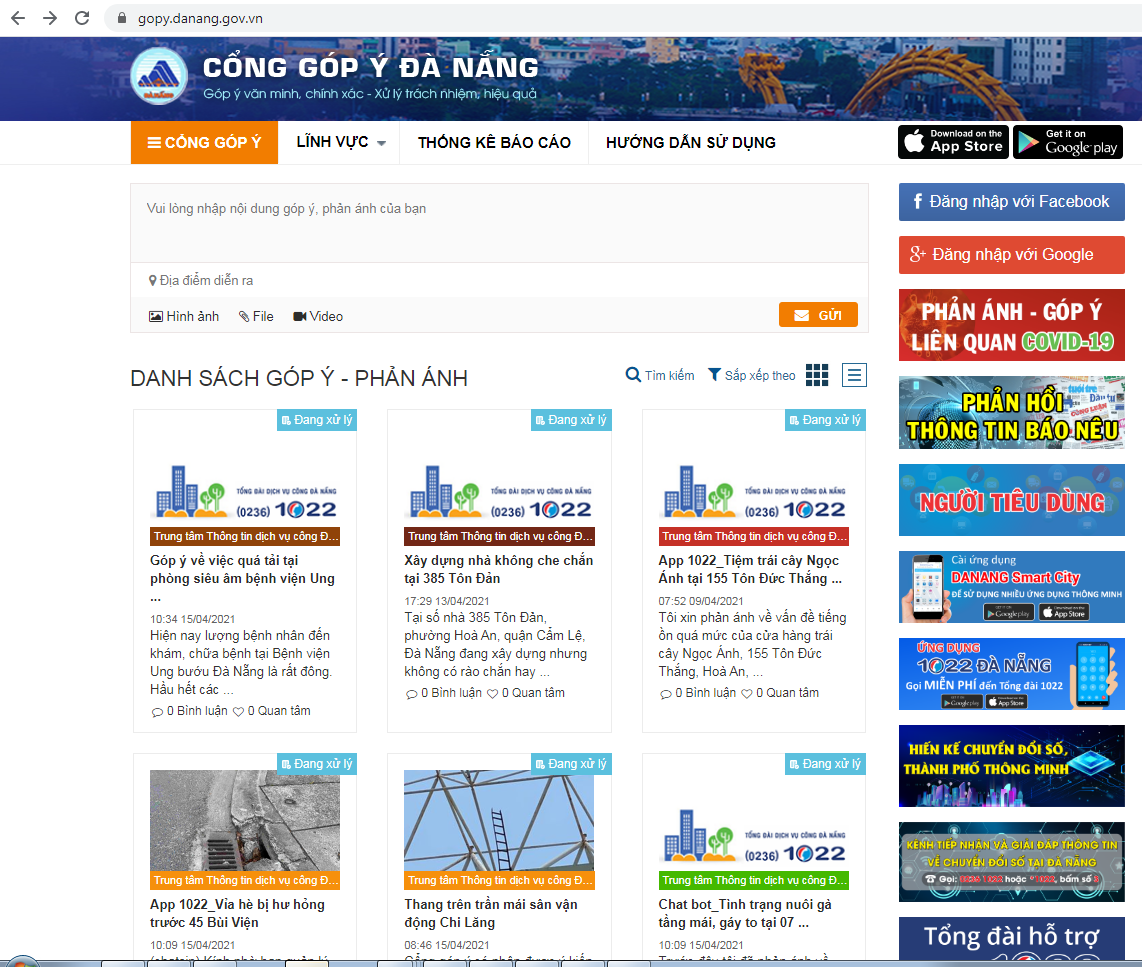
Task: Click the Da Nang portal logo
Action: pyautogui.click(x=159, y=76)
